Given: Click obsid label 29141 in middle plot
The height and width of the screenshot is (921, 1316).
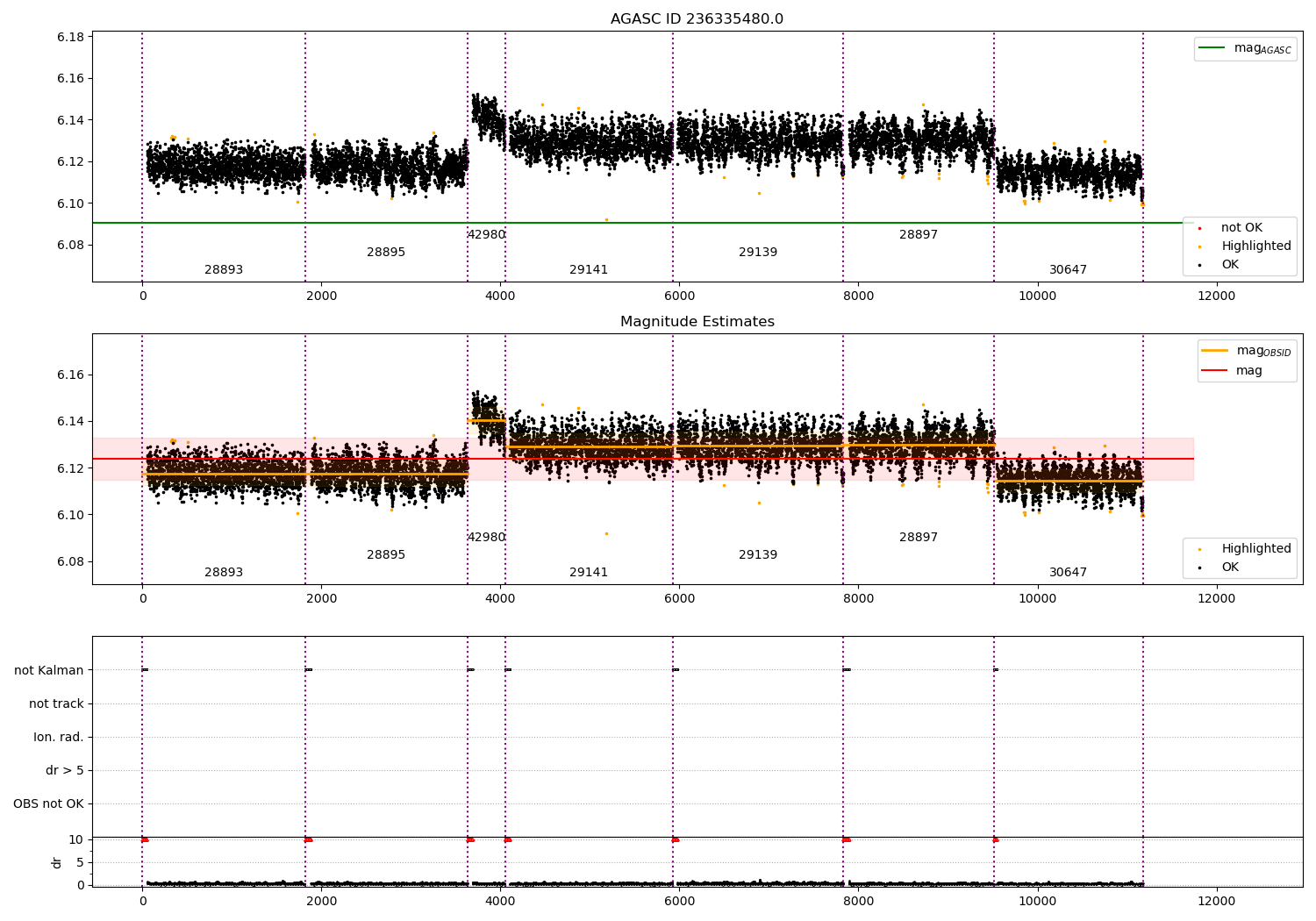Looking at the screenshot, I should [589, 573].
